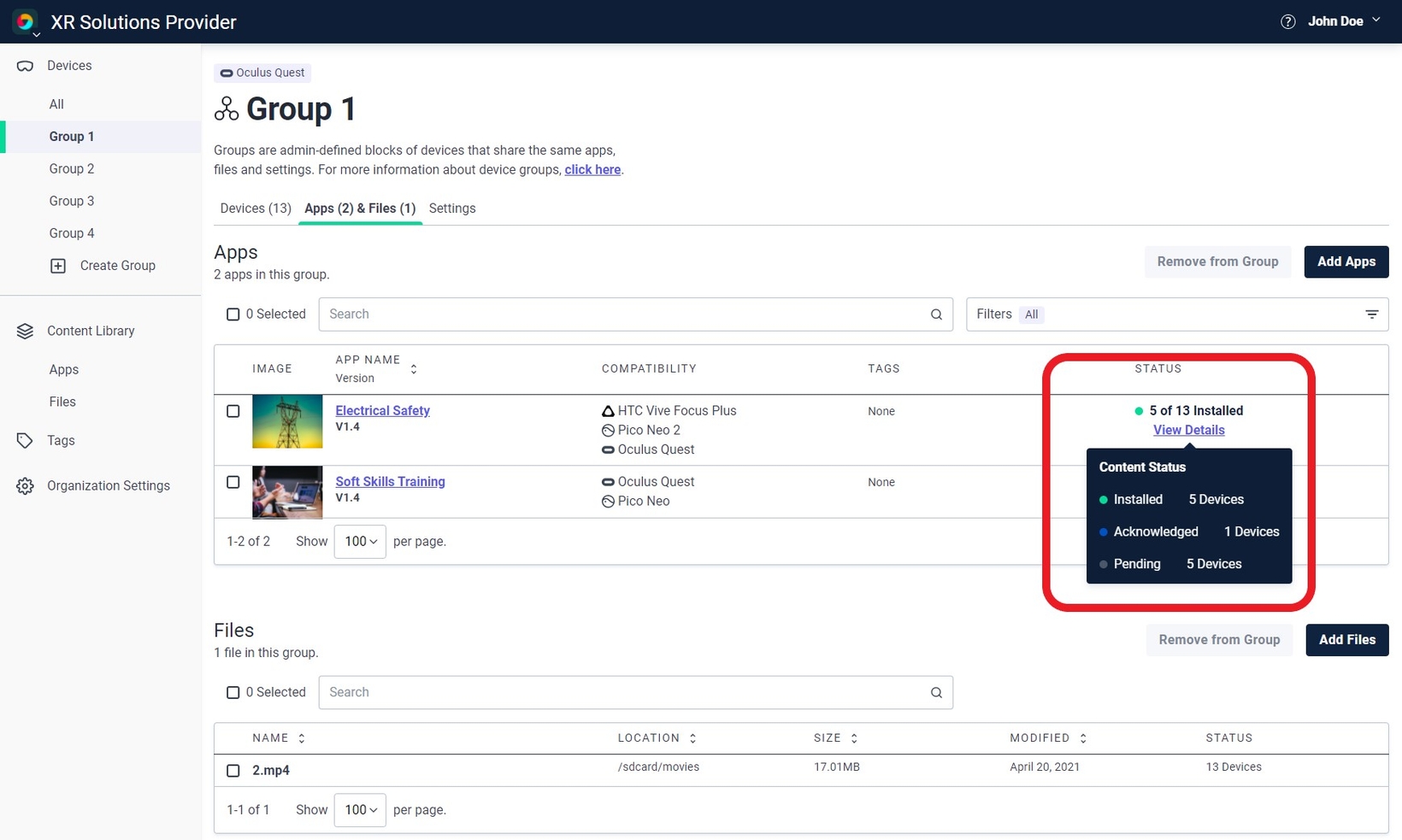The width and height of the screenshot is (1402, 840).
Task: Click Remove from Group in Apps section
Action: click(1217, 262)
